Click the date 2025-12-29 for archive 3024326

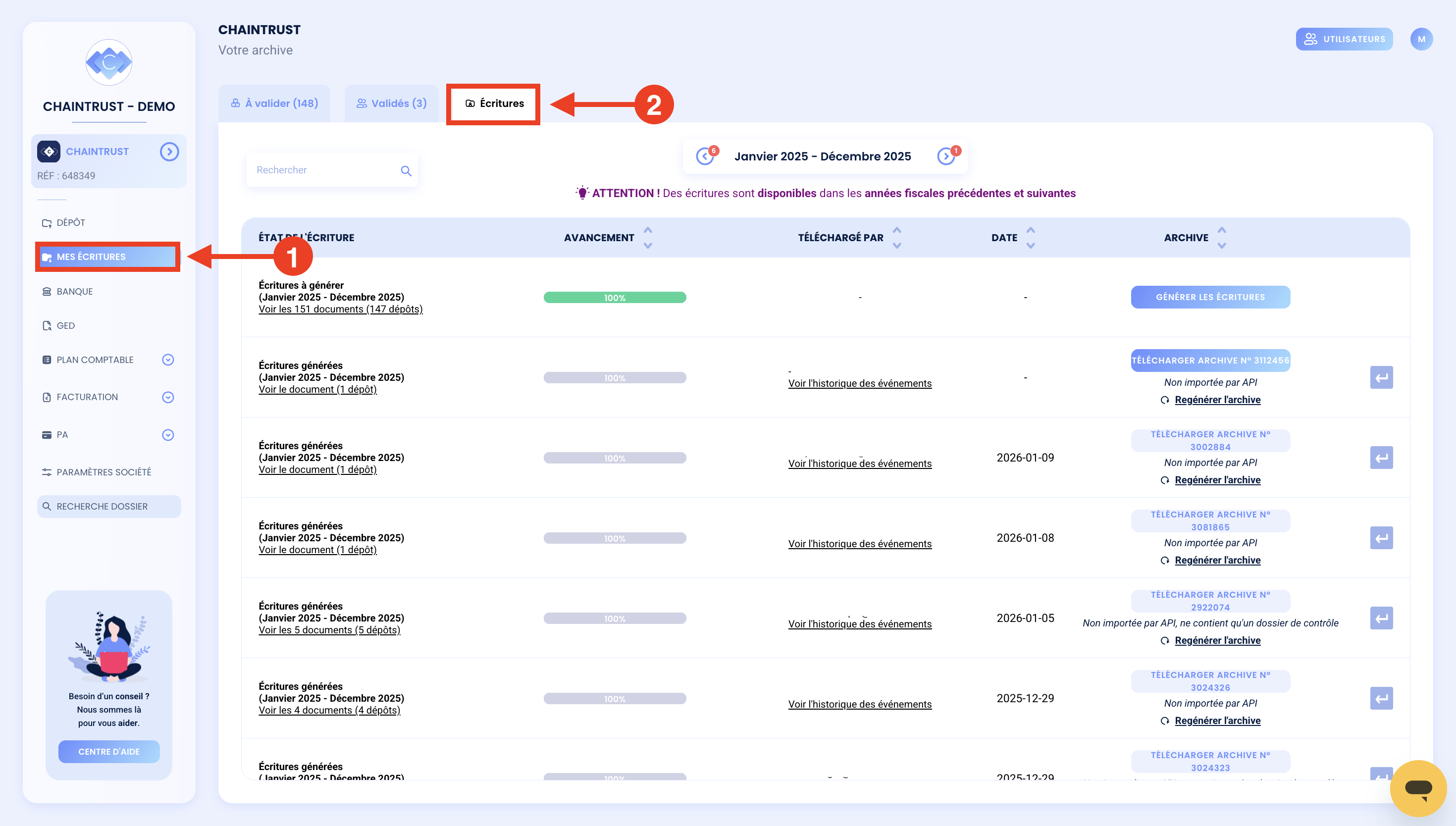(1025, 698)
